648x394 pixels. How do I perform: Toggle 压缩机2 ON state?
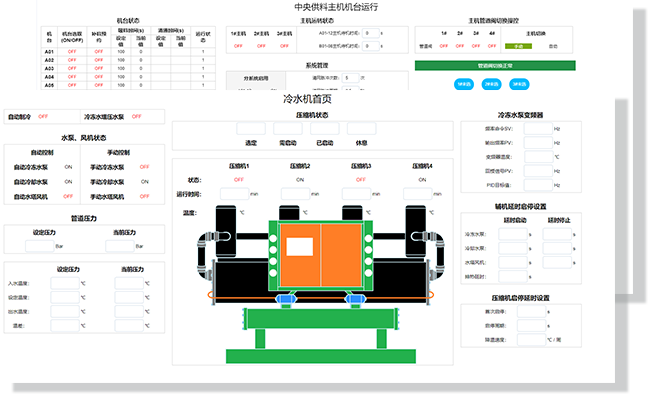[x=300, y=179]
